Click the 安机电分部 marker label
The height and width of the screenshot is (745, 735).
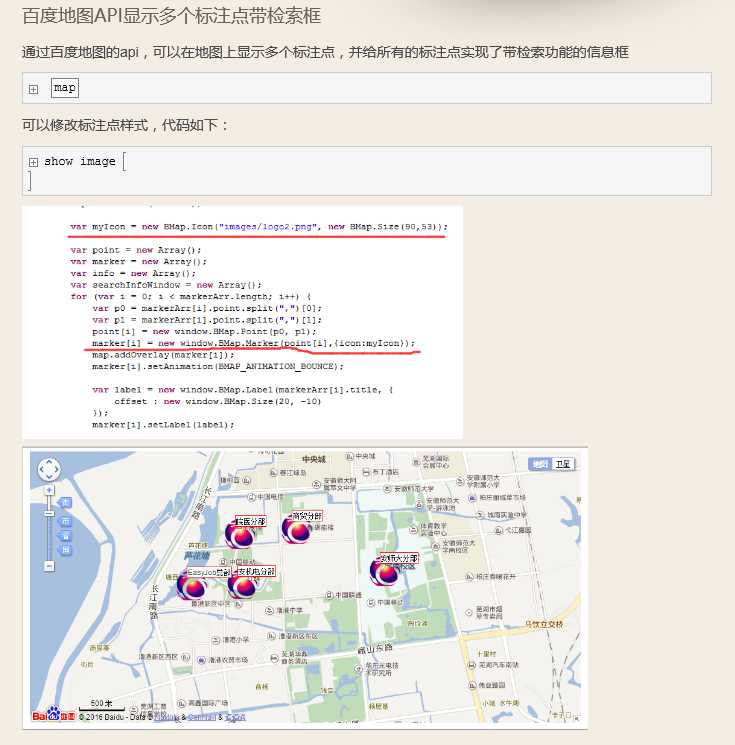pos(256,572)
